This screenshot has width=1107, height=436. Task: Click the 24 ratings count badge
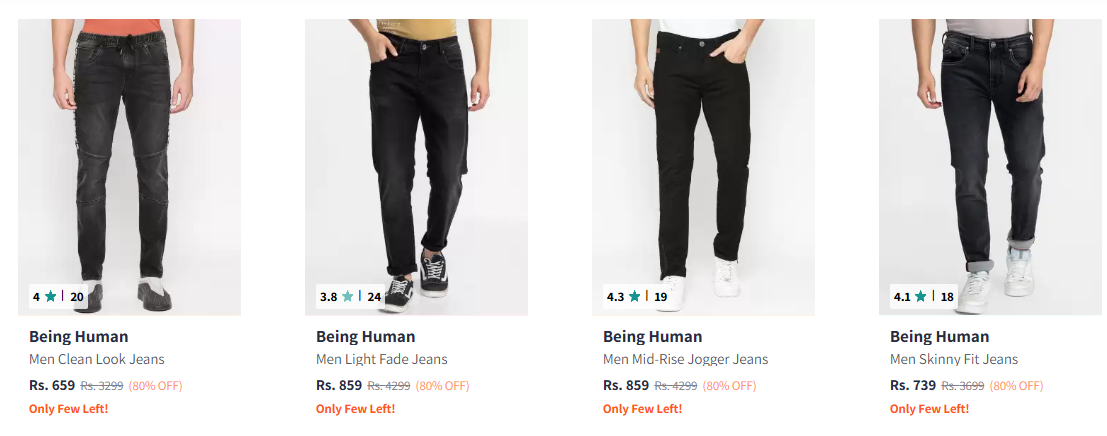pyautogui.click(x=374, y=297)
